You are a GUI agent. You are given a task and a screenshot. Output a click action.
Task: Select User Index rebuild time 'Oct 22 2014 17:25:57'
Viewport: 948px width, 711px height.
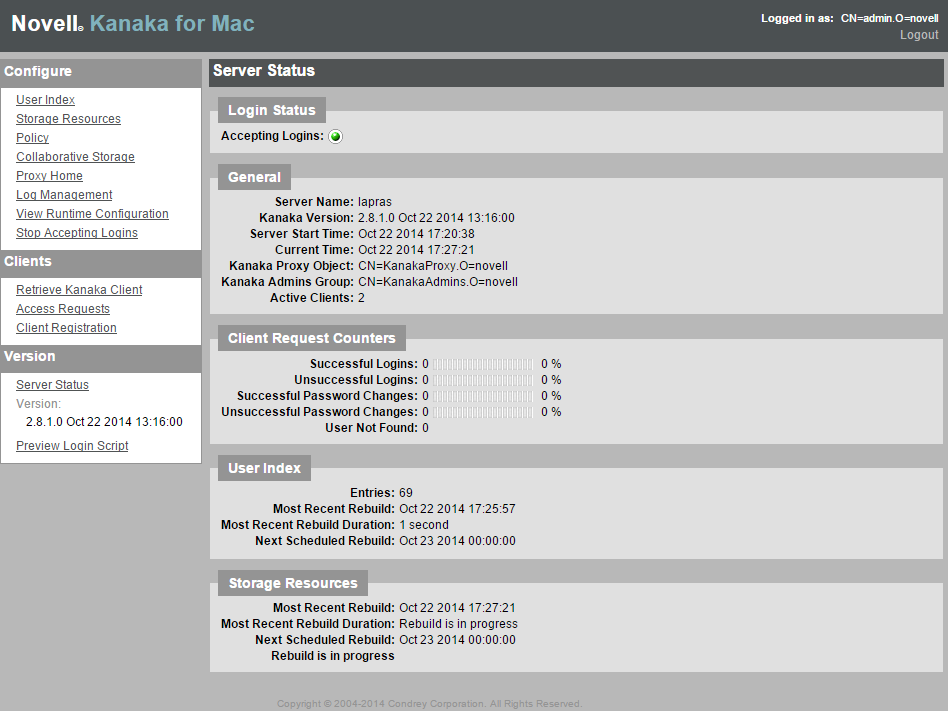457,509
